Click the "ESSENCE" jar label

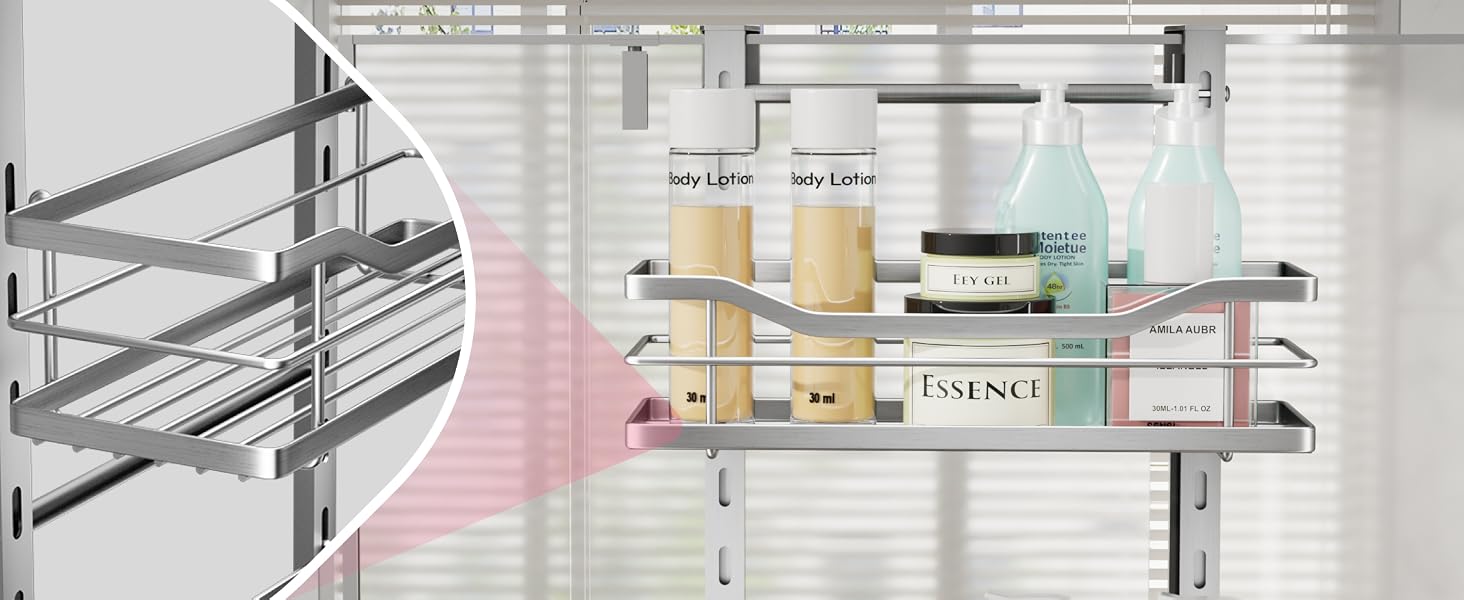coord(979,387)
